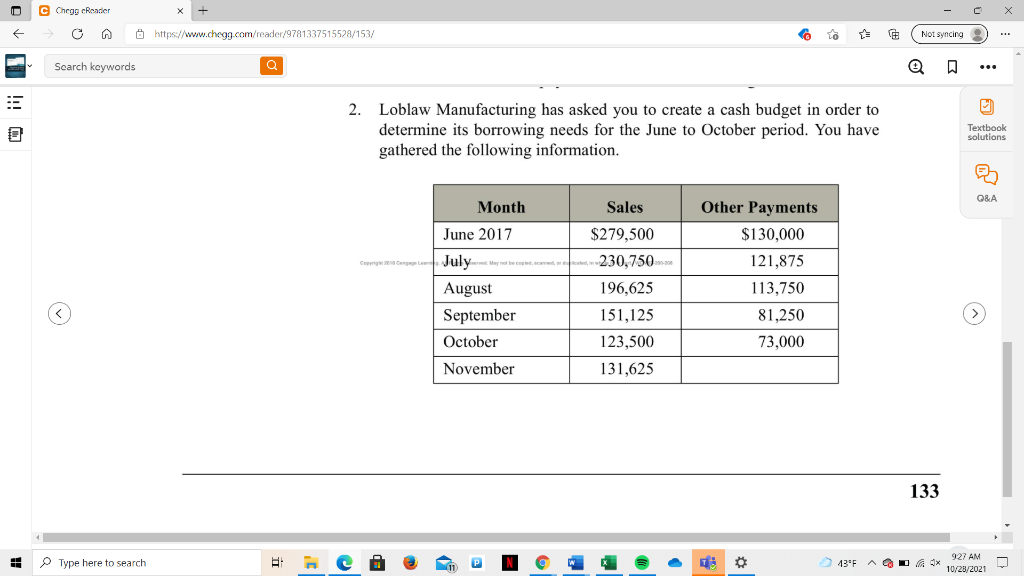The image size is (1024, 576).
Task: Go to the next page arrow
Action: 974,313
